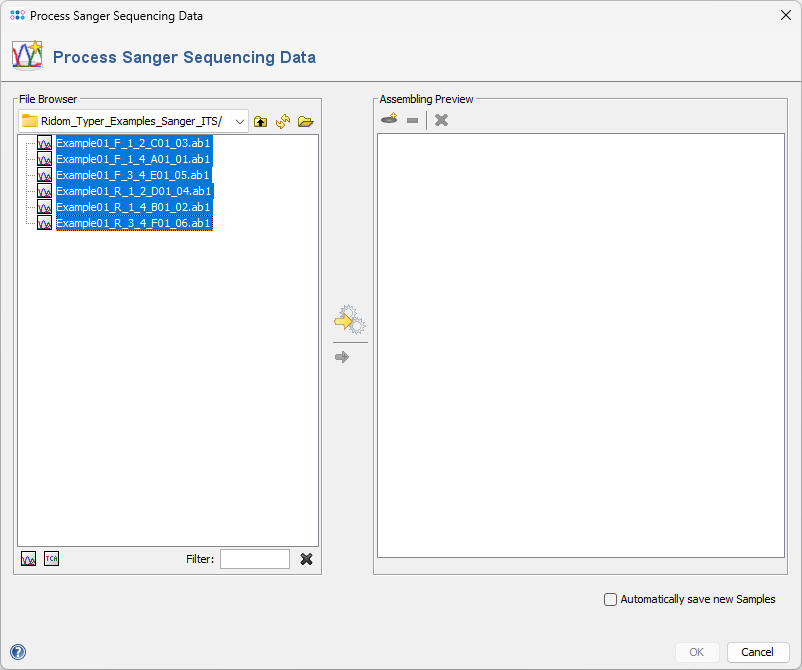Clear the filter using the black X icon
This screenshot has width=802, height=670.
point(306,559)
